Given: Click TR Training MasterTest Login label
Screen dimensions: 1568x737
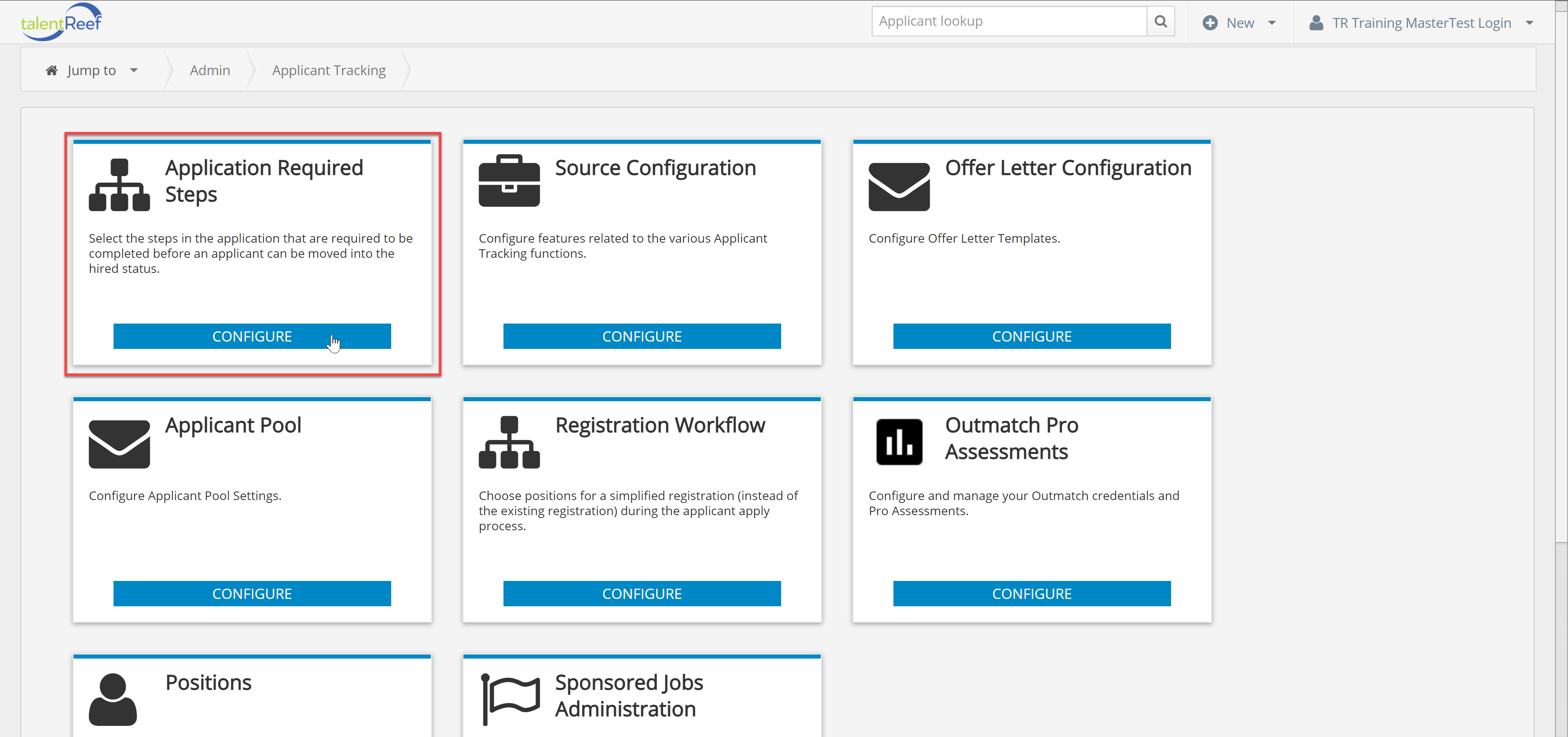Looking at the screenshot, I should coord(1421,23).
